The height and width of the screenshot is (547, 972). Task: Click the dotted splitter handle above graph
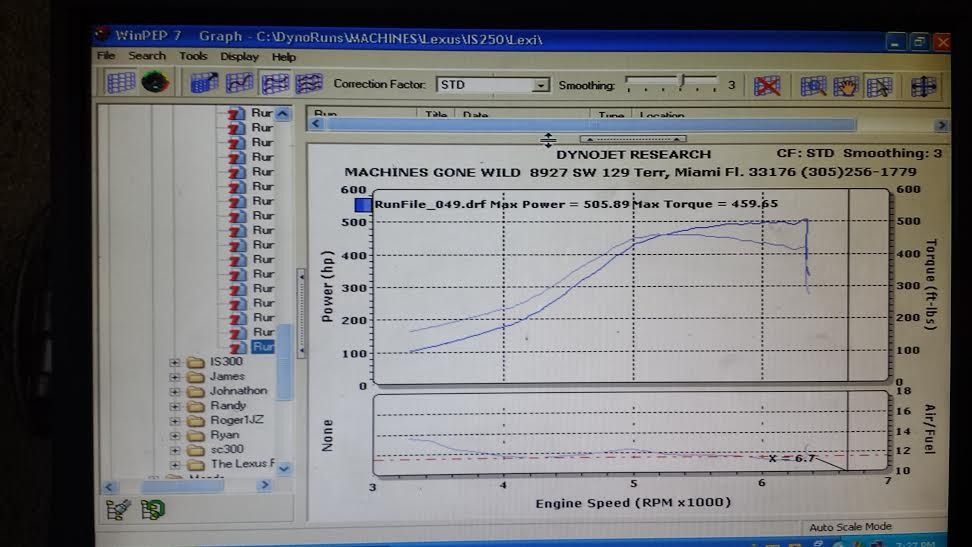633,139
